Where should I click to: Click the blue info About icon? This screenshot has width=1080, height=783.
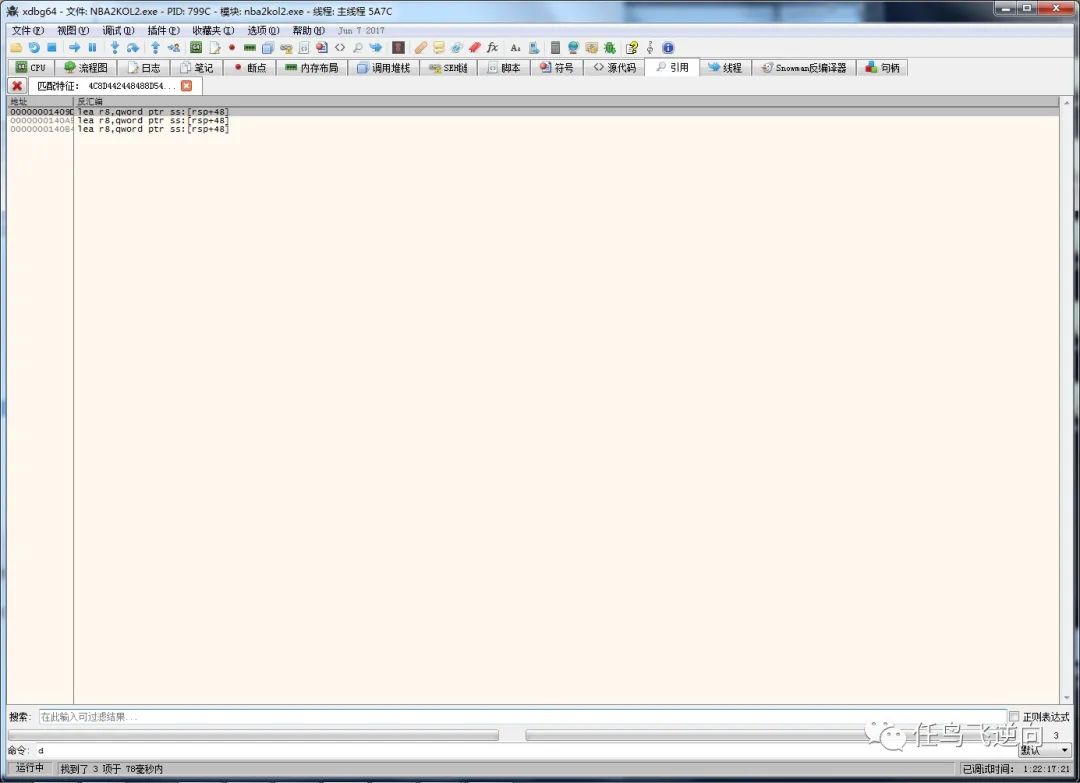tap(667, 48)
